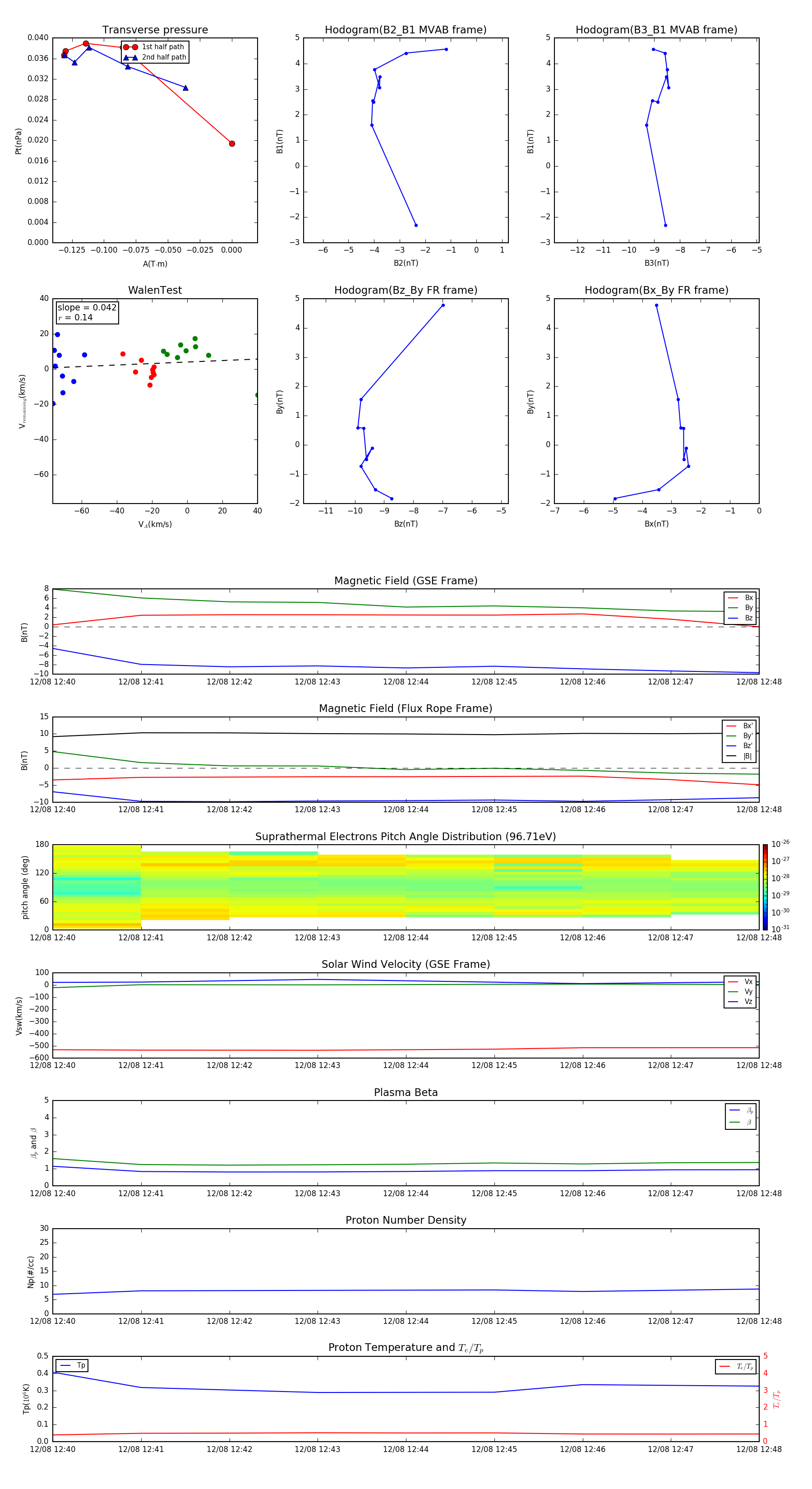The image size is (812, 1489).
Task: Click the "B3(nT)" x-axis label
Action: (x=656, y=264)
